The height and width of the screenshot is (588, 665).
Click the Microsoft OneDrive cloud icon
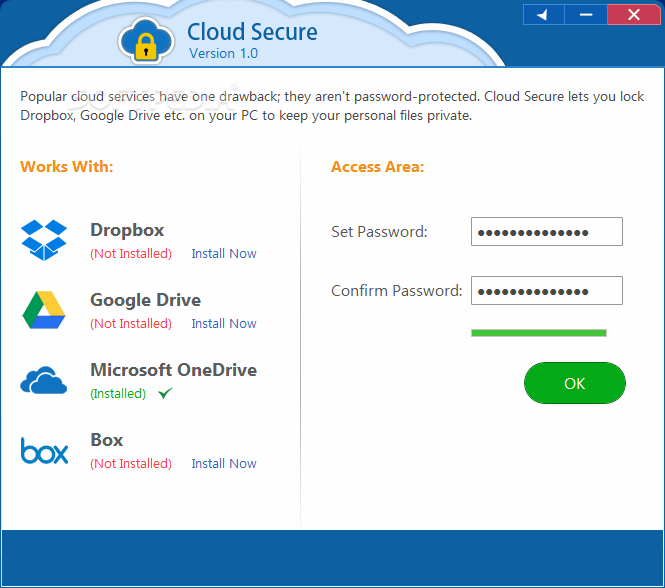(44, 380)
